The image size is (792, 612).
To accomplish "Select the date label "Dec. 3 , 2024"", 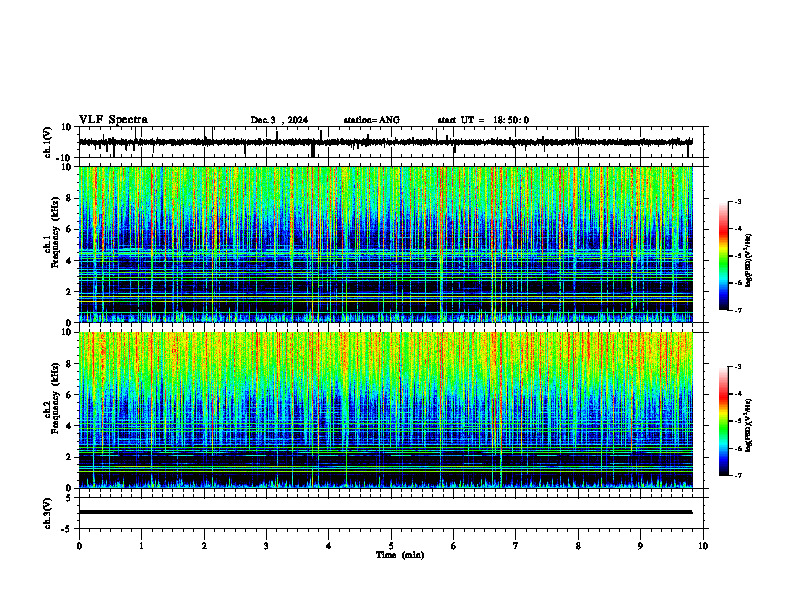I will (x=279, y=120).
